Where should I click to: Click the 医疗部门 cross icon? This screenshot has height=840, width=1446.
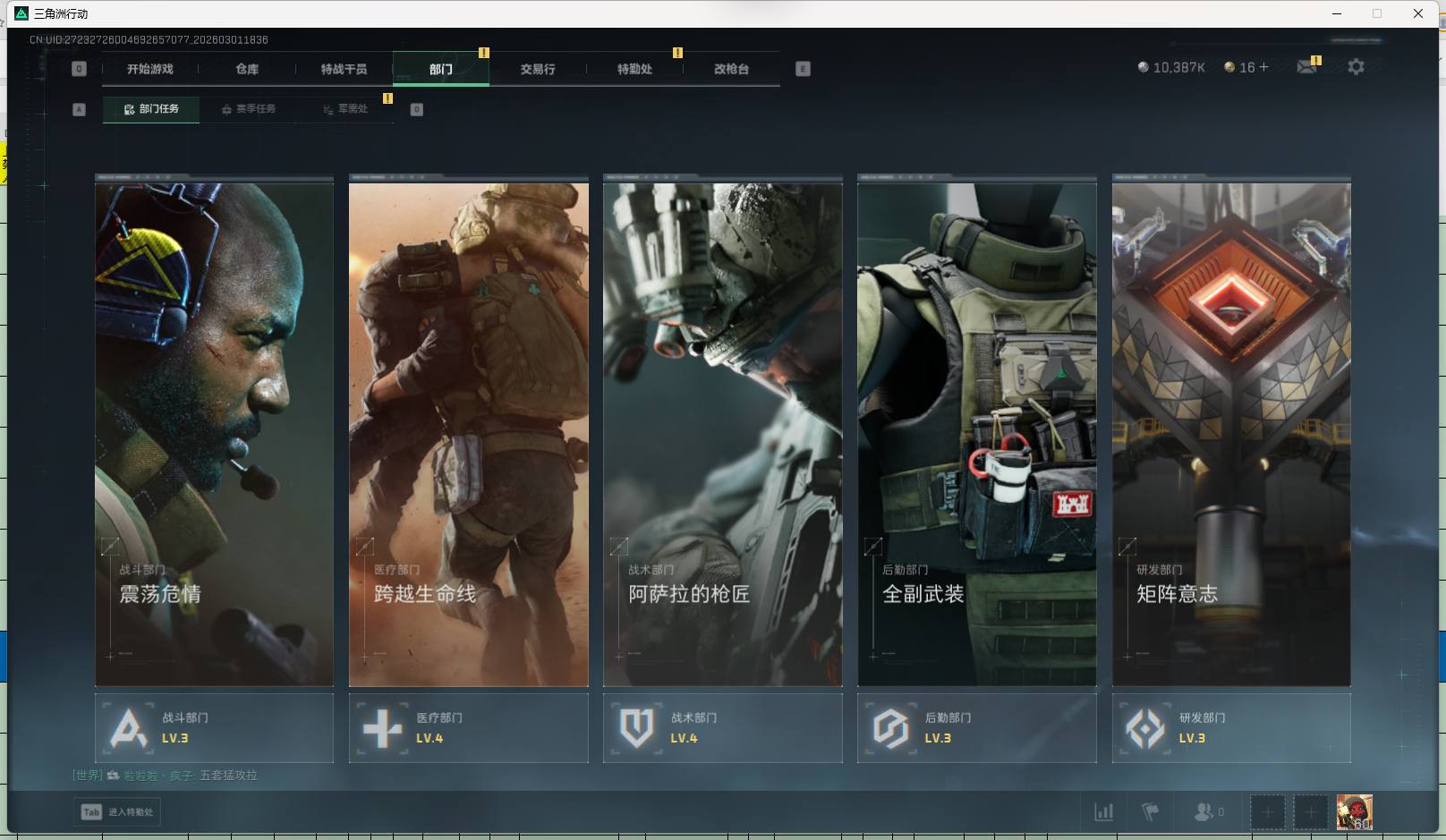(382, 728)
